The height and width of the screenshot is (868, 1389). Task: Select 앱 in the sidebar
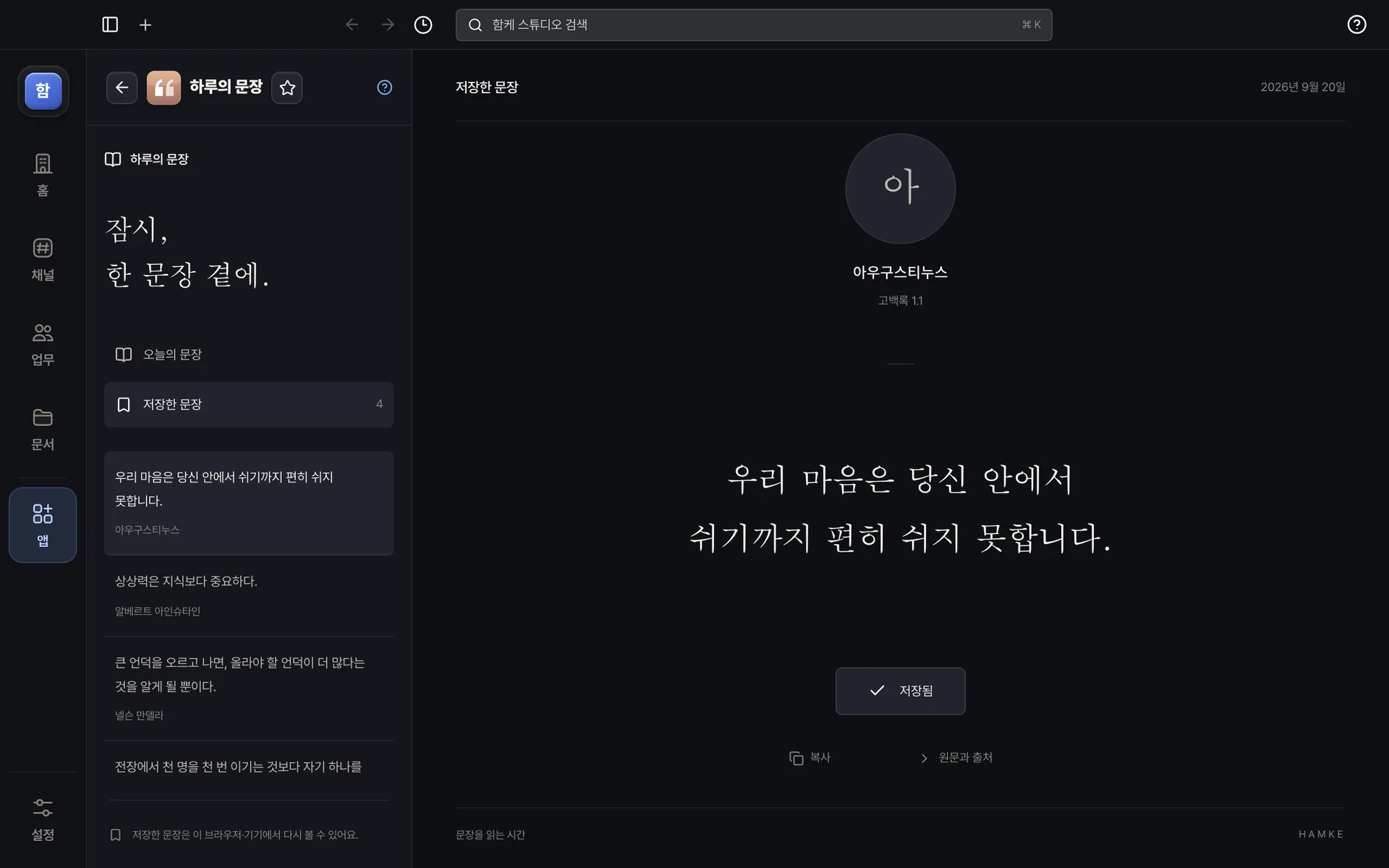43,525
